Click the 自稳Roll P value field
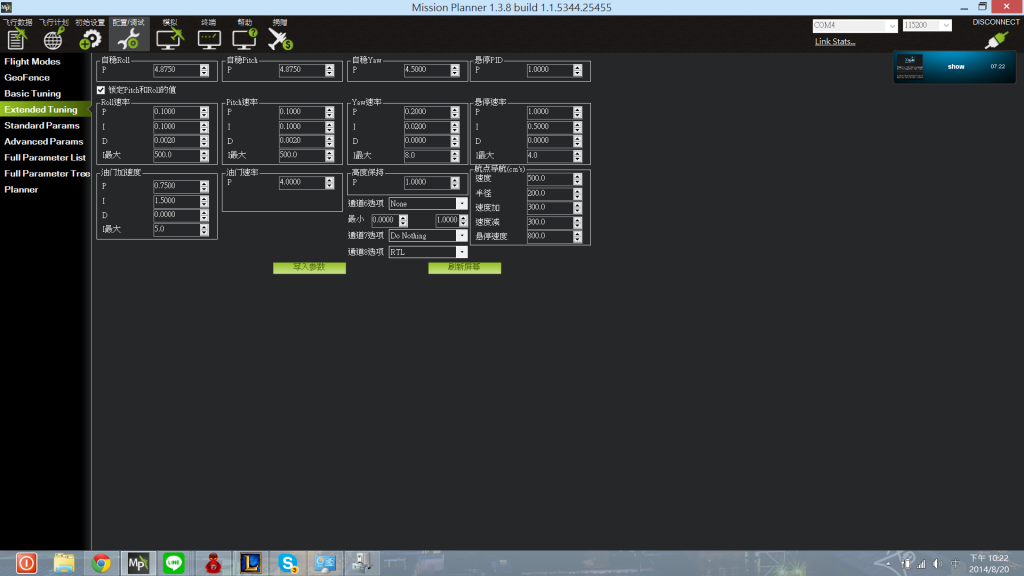1024x576 pixels. [176, 70]
